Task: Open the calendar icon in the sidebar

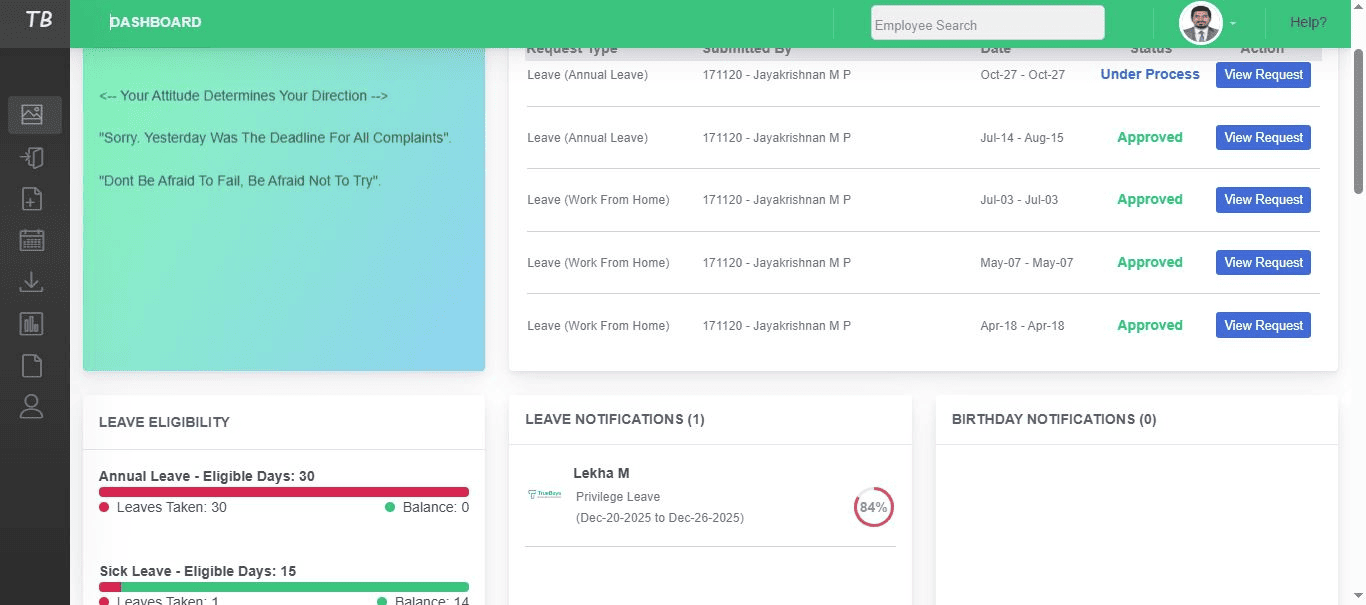Action: 32,240
